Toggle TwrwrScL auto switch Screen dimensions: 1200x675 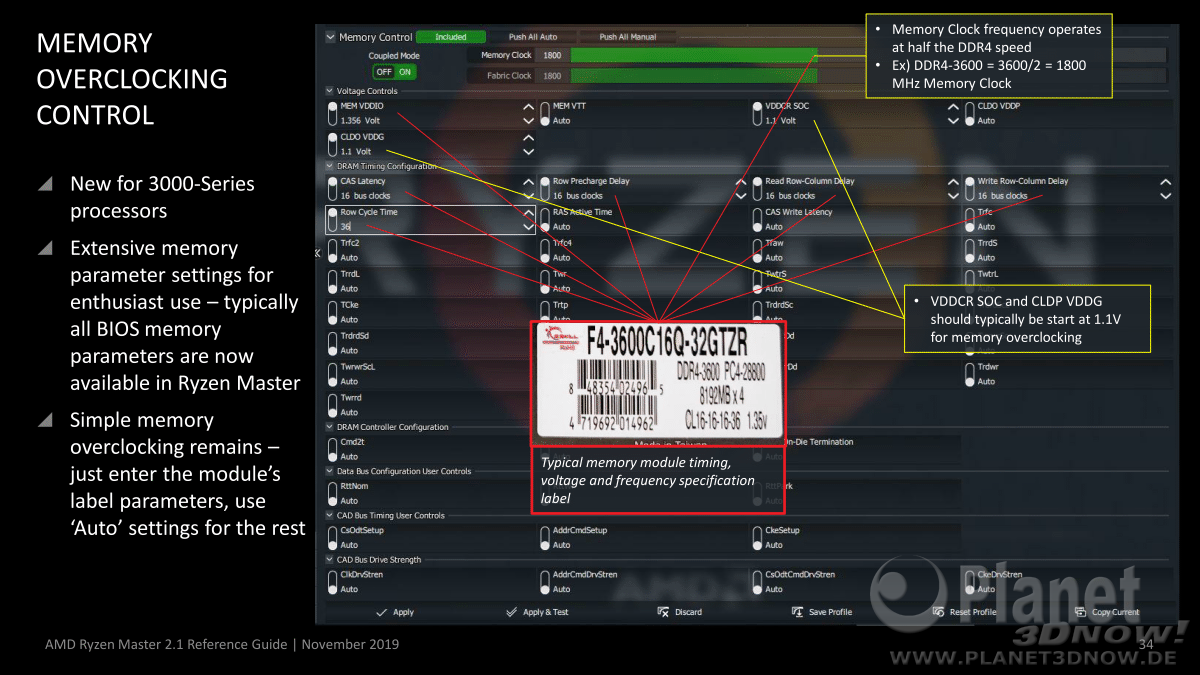[333, 373]
